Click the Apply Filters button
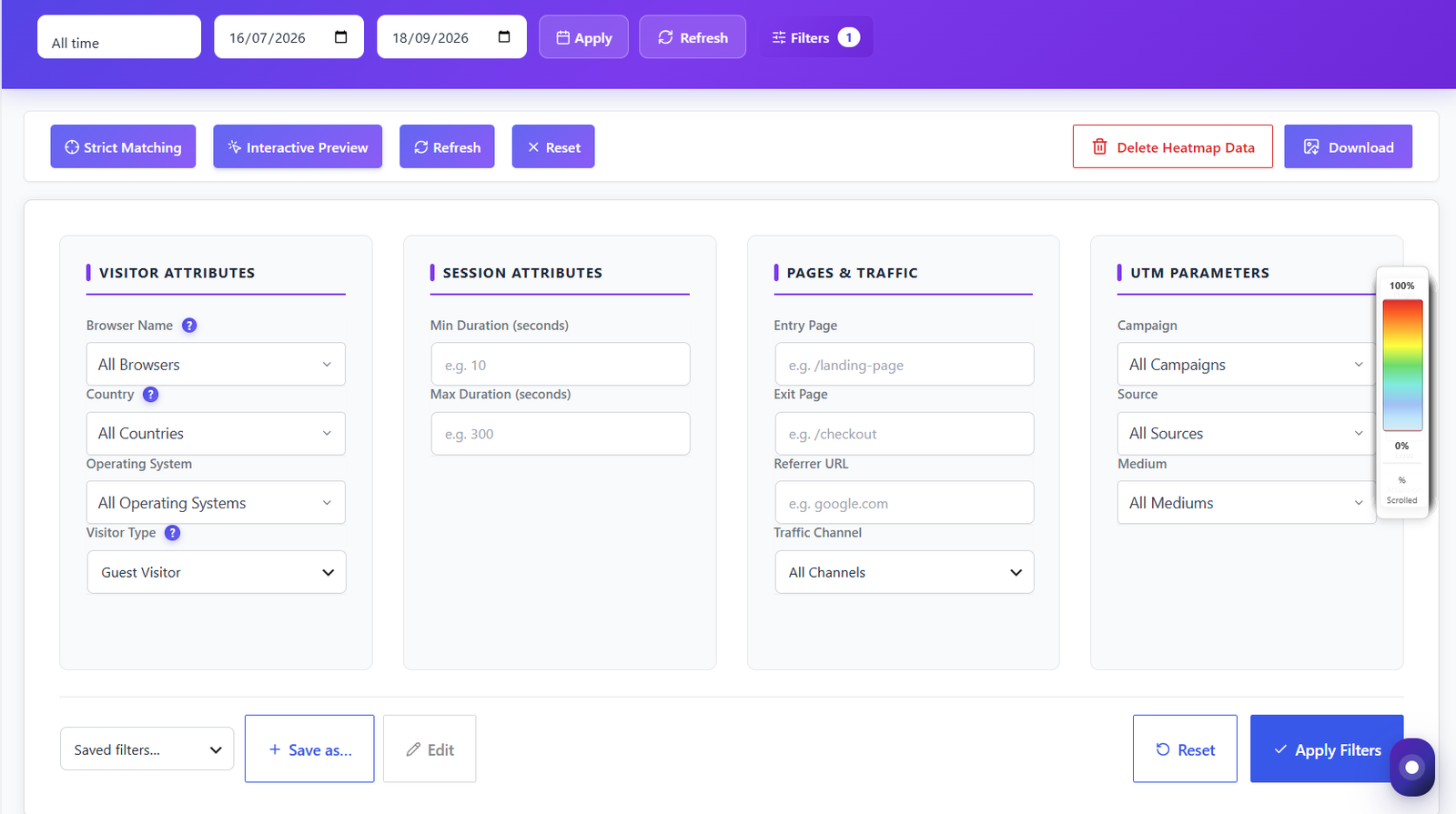 coord(1327,749)
